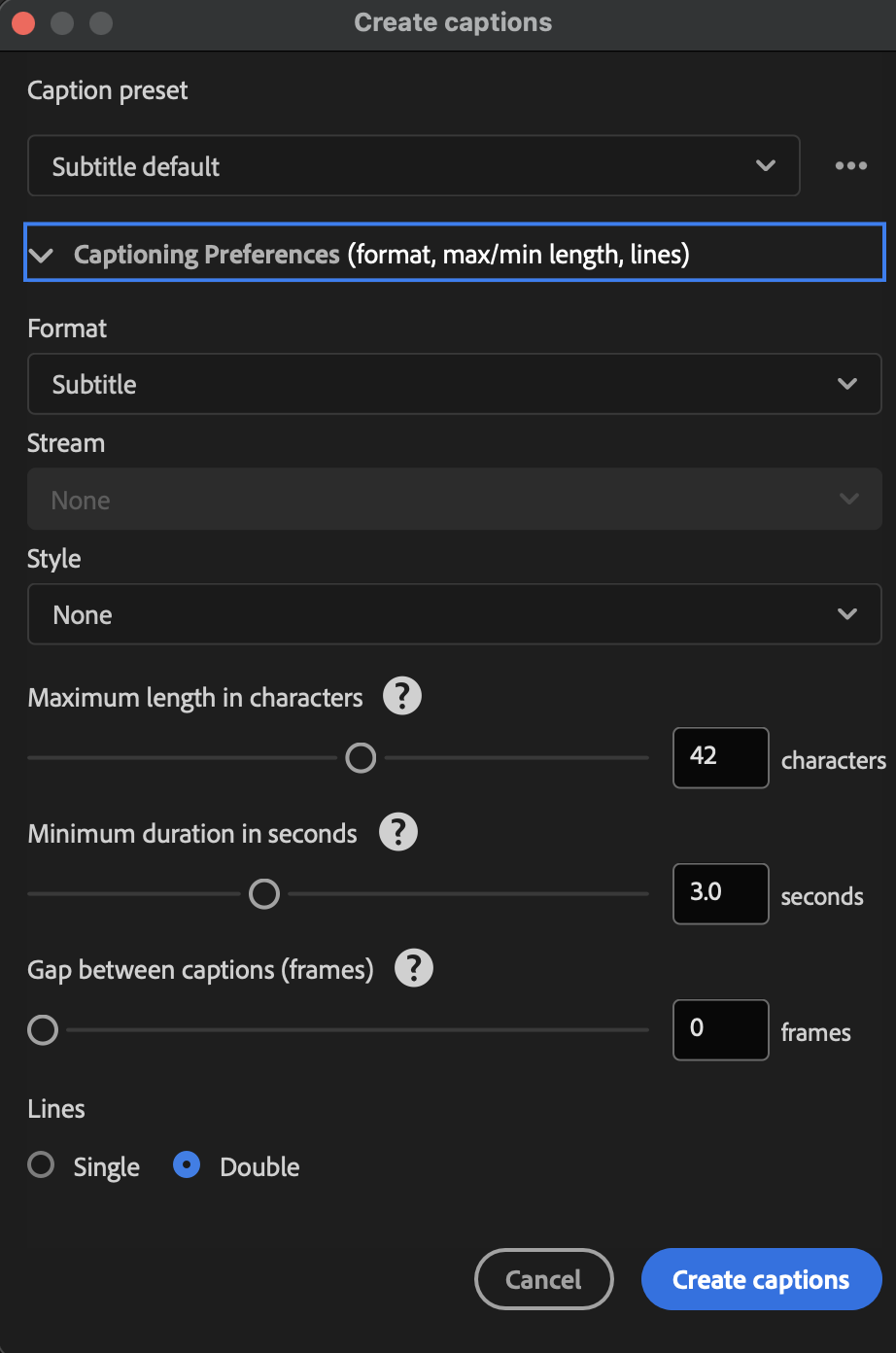Collapse the Captioning Preferences section
896x1353 pixels.
[x=41, y=254]
